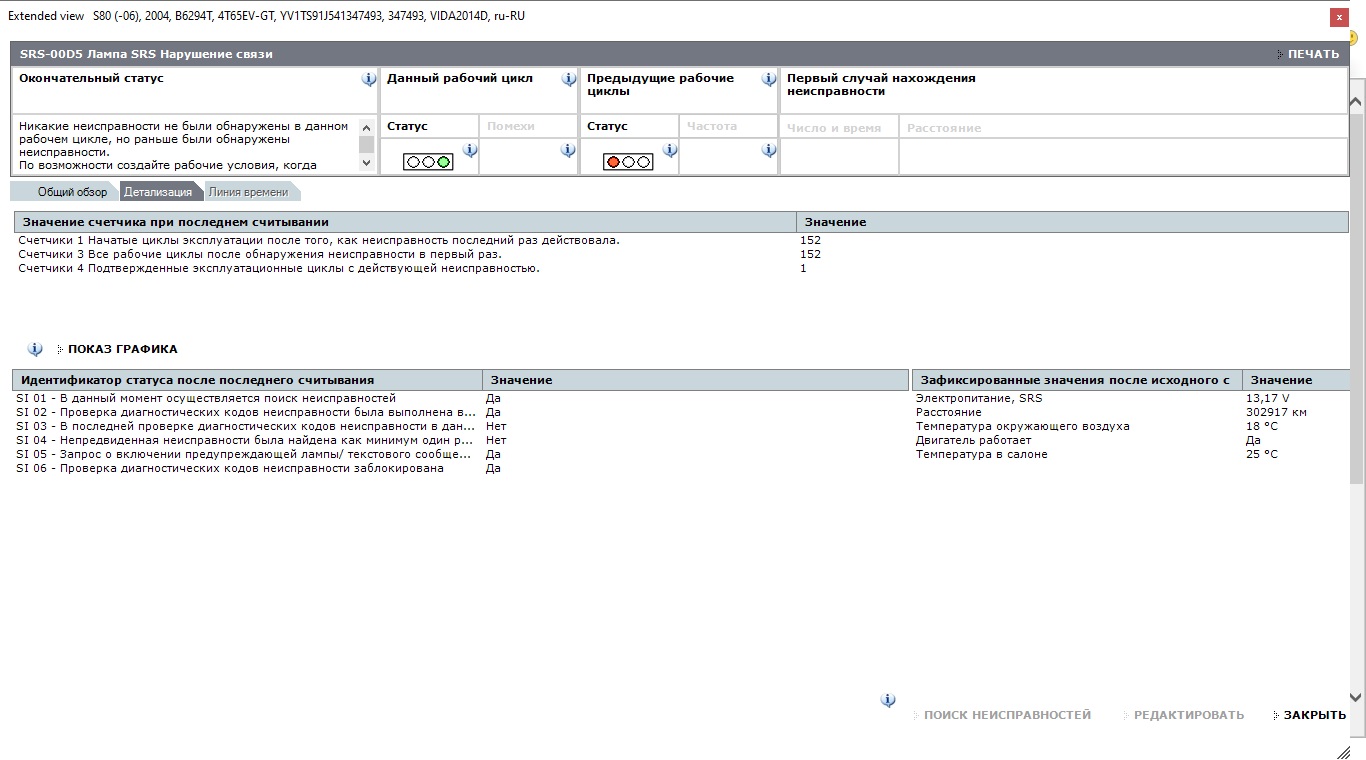Click info icon beside Окончательный статус
Viewport: 1366px width, 760px height.
pos(369,79)
